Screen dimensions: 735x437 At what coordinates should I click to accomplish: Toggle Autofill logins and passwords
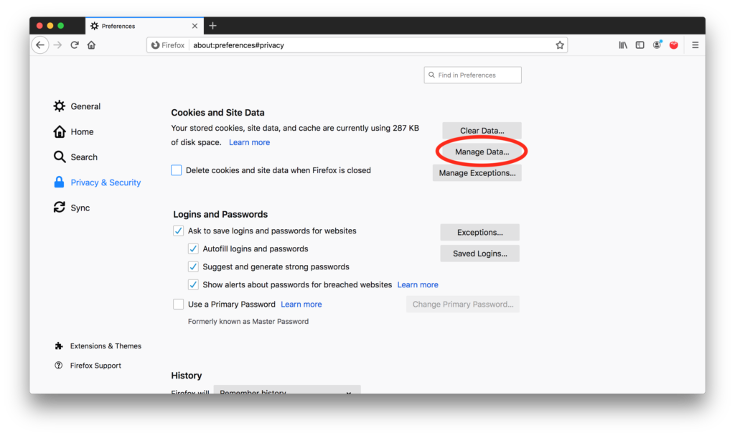(194, 249)
